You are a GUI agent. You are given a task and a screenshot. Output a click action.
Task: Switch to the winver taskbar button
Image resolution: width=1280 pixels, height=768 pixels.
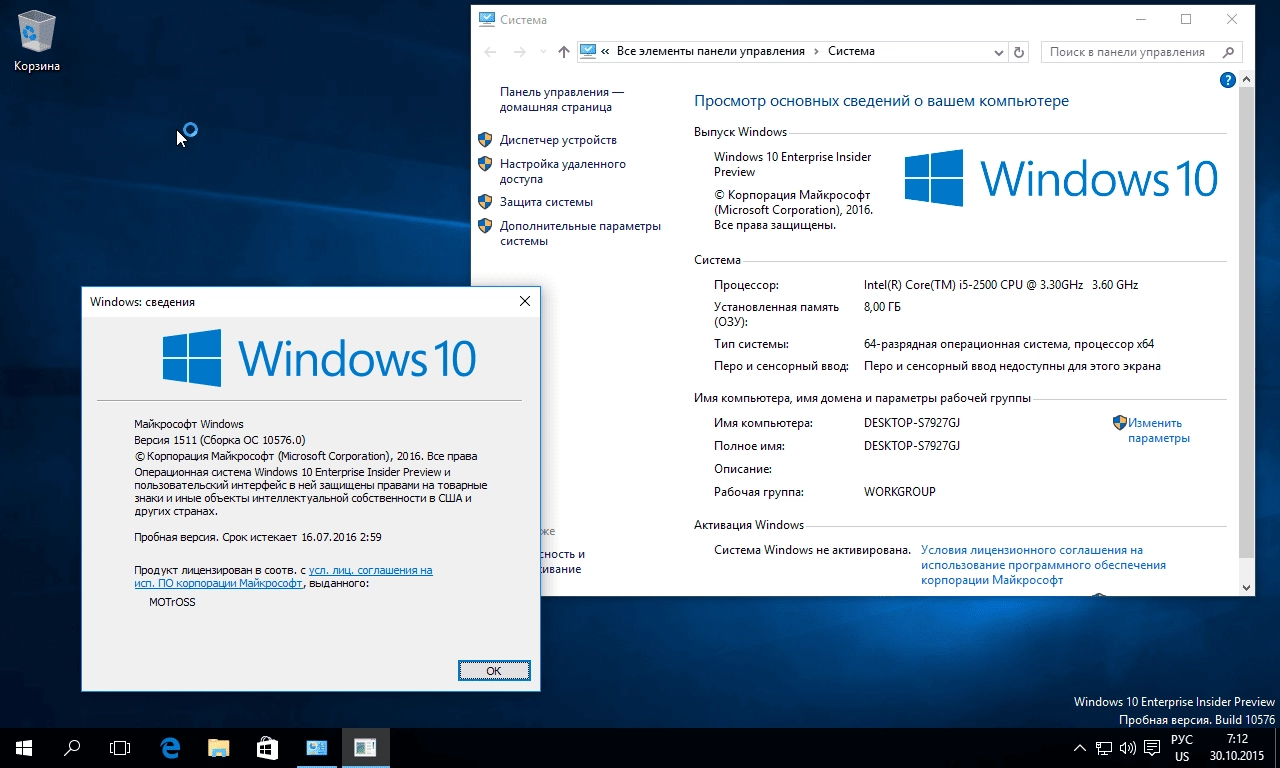click(365, 747)
